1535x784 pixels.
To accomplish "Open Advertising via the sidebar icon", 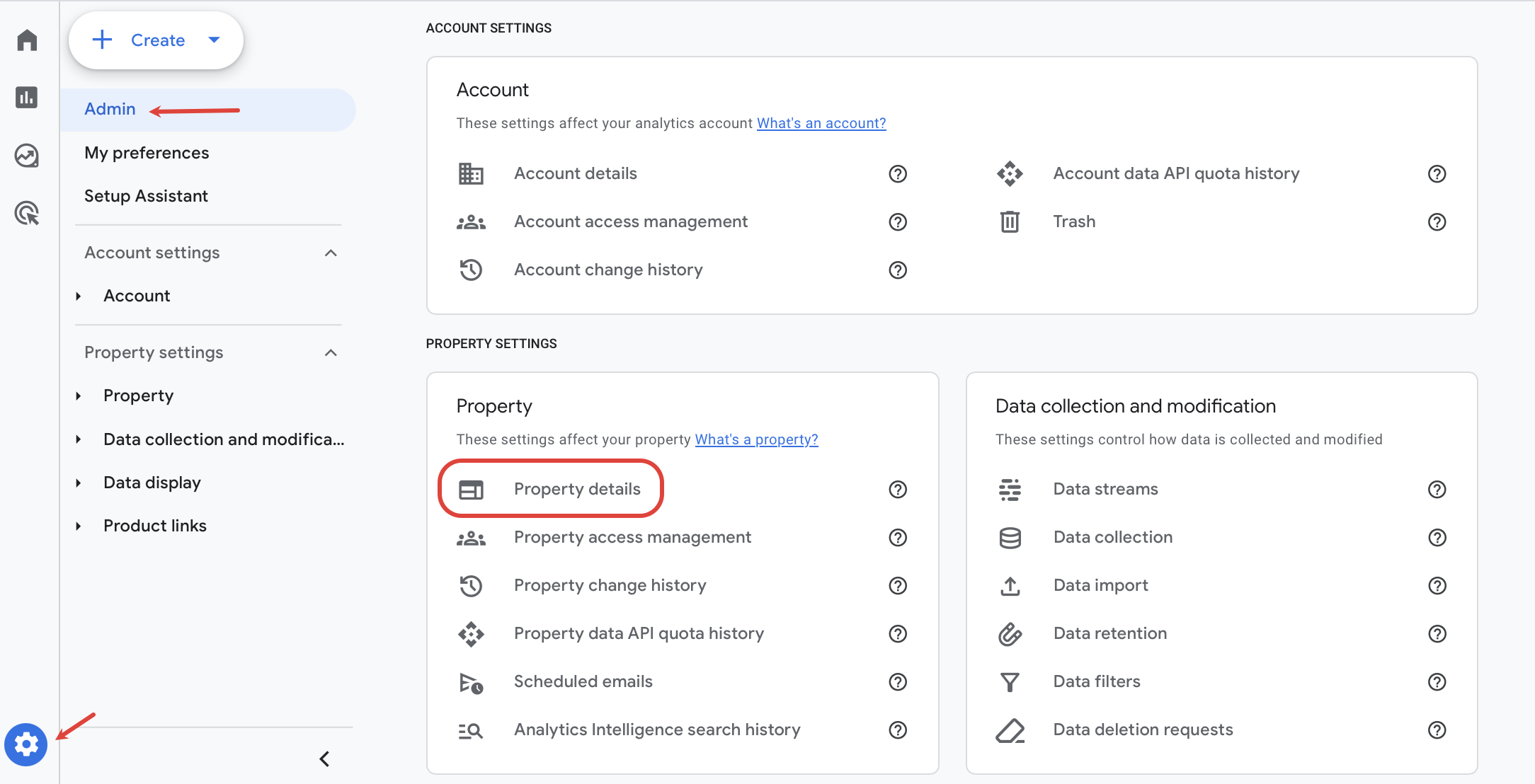I will click(x=26, y=213).
